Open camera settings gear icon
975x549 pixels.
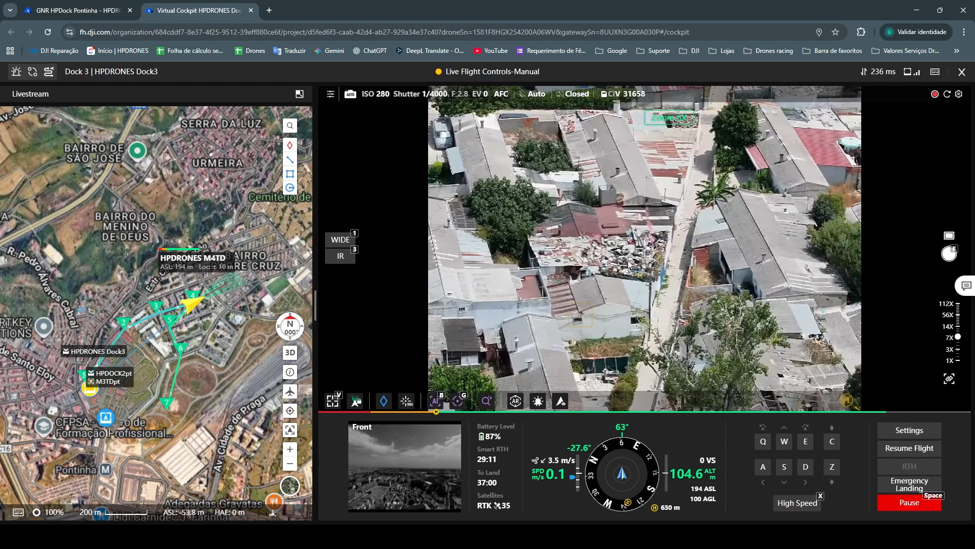[x=959, y=94]
